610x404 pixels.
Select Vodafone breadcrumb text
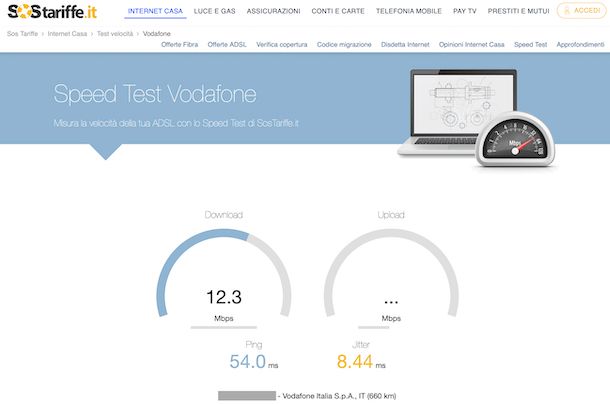click(157, 34)
